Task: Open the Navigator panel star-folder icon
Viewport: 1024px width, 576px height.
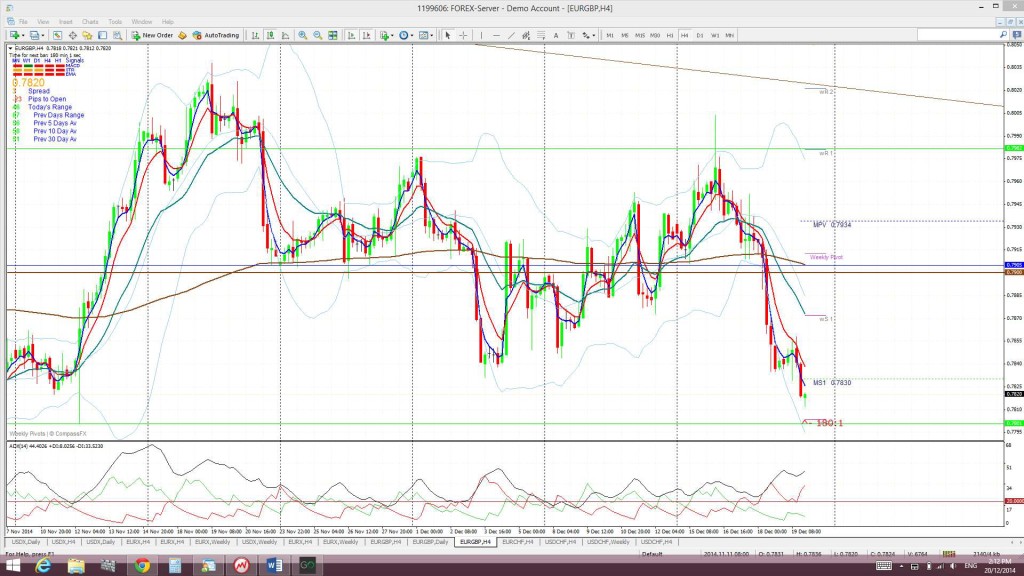Action: tap(87, 35)
